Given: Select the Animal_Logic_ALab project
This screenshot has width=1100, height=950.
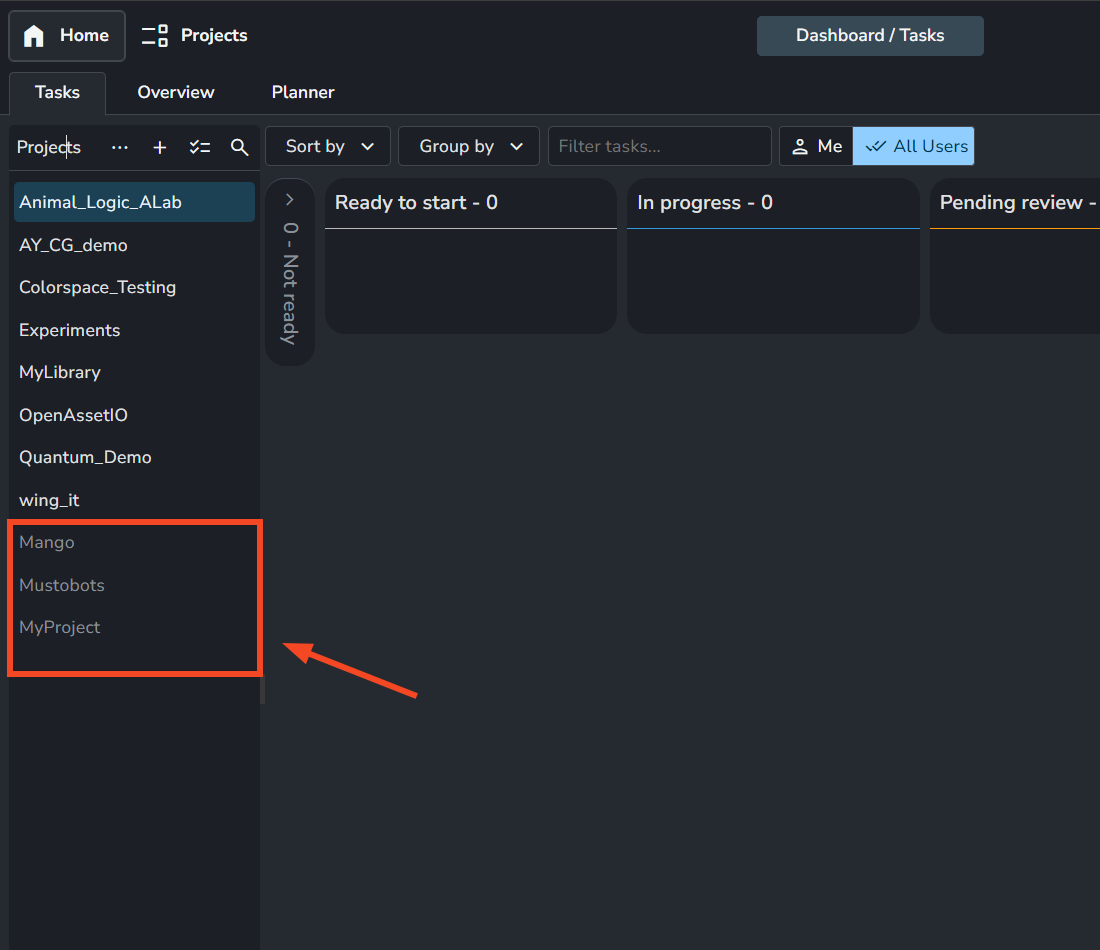Looking at the screenshot, I should tap(134, 202).
